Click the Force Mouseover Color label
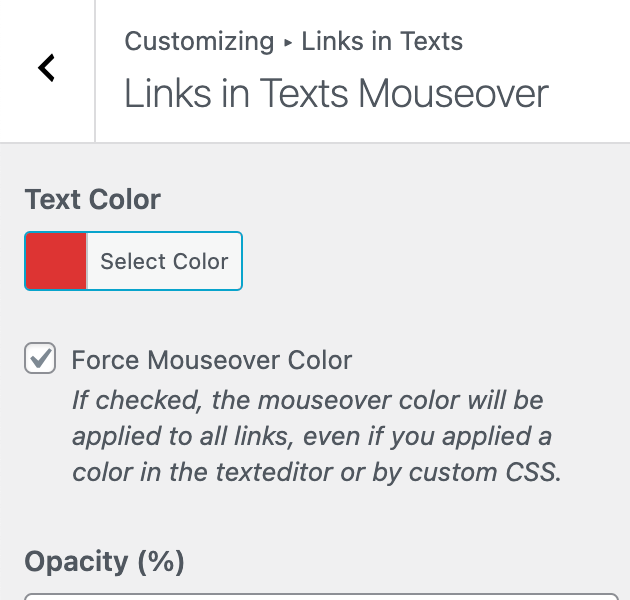The image size is (630, 600). 212,360
